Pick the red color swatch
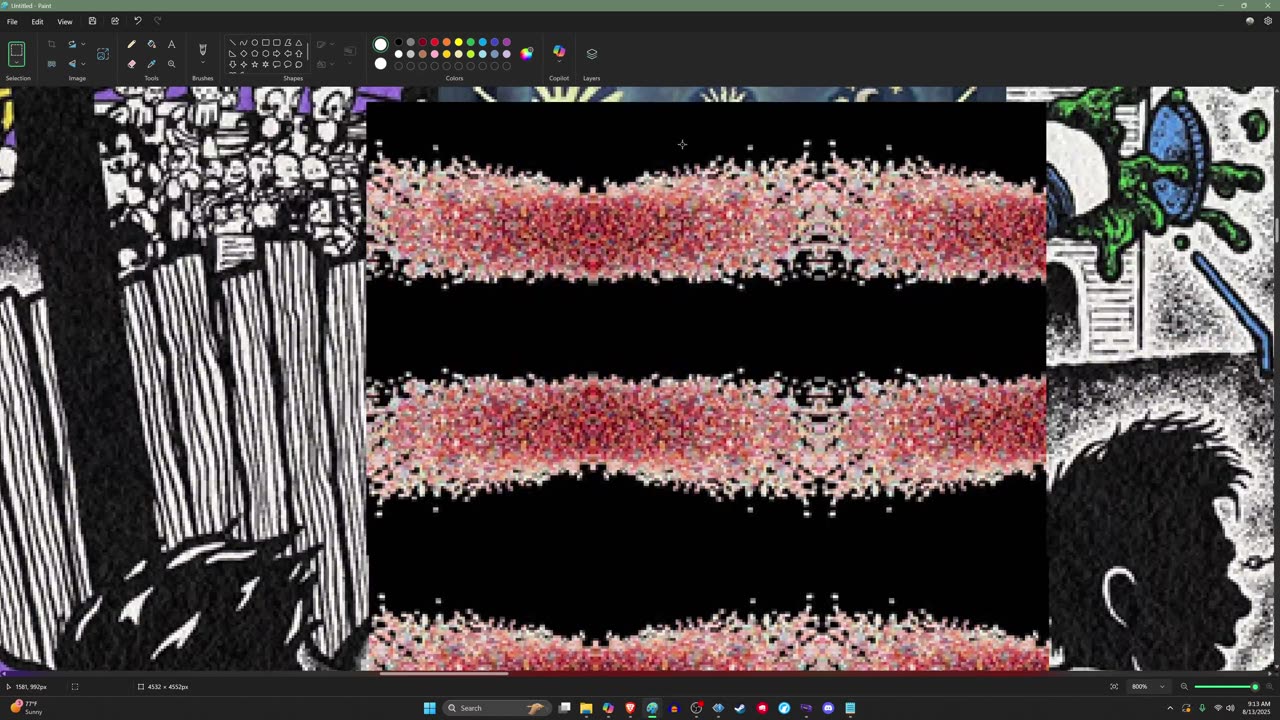The image size is (1280, 720). click(x=435, y=43)
